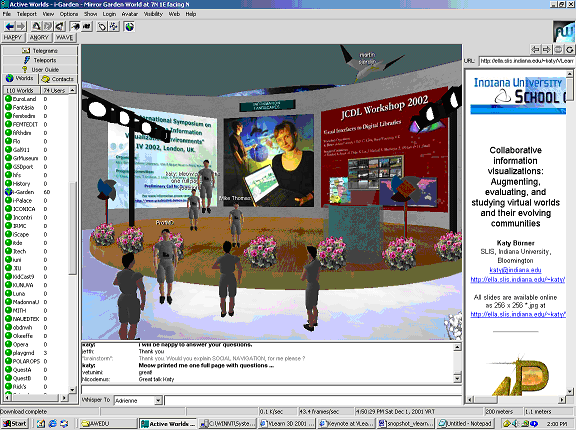Screen dimensions: 576x432
Task: Open the User Guide panel button
Action: pos(40,69)
